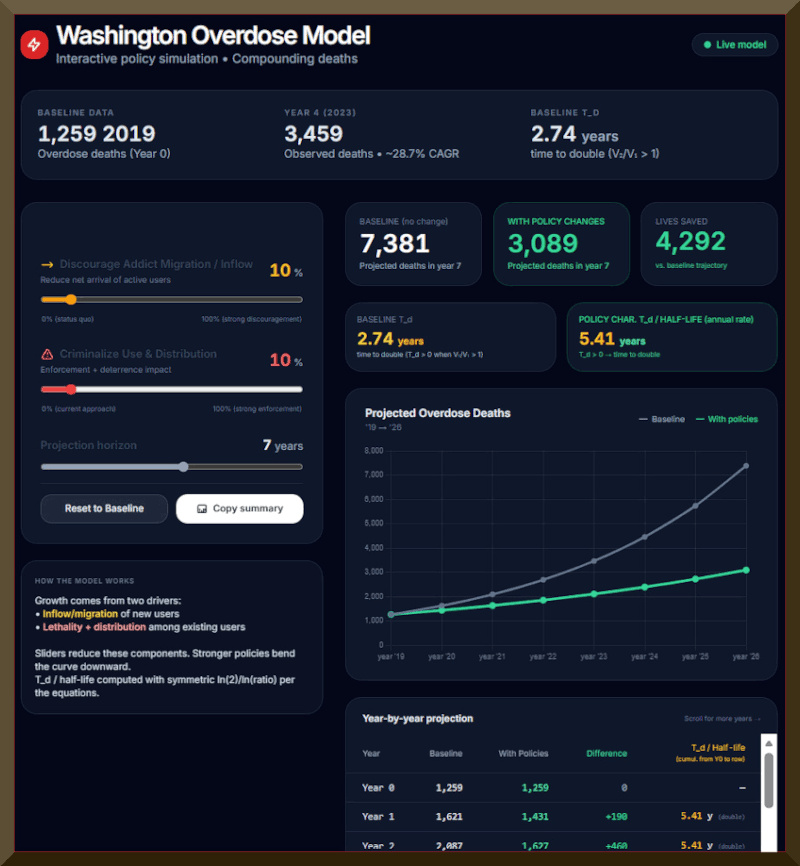This screenshot has width=800, height=866.
Task: Adjust the Criminalize Use & Distribution slider handle
Action: coord(71,389)
